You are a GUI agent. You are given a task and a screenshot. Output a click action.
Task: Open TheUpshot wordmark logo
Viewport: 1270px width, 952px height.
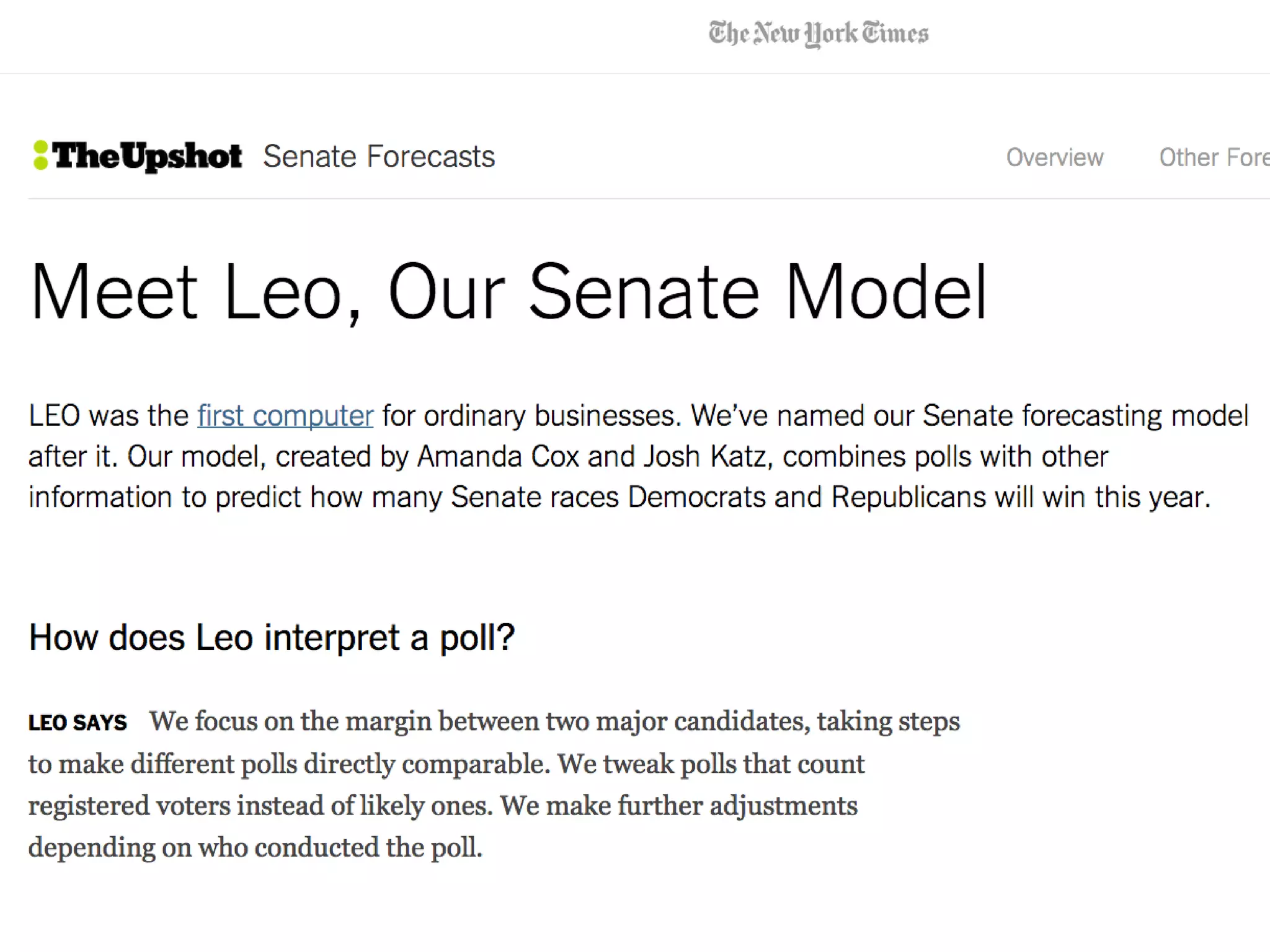(x=147, y=156)
